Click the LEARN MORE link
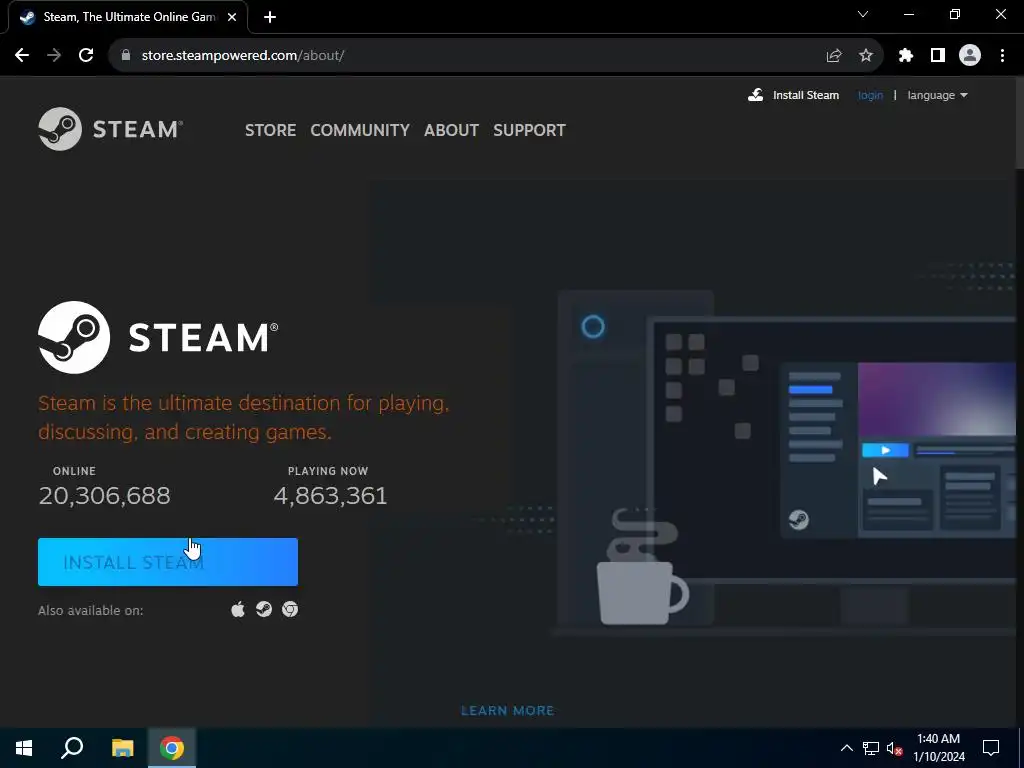Viewport: 1024px width, 768px height. [x=507, y=711]
